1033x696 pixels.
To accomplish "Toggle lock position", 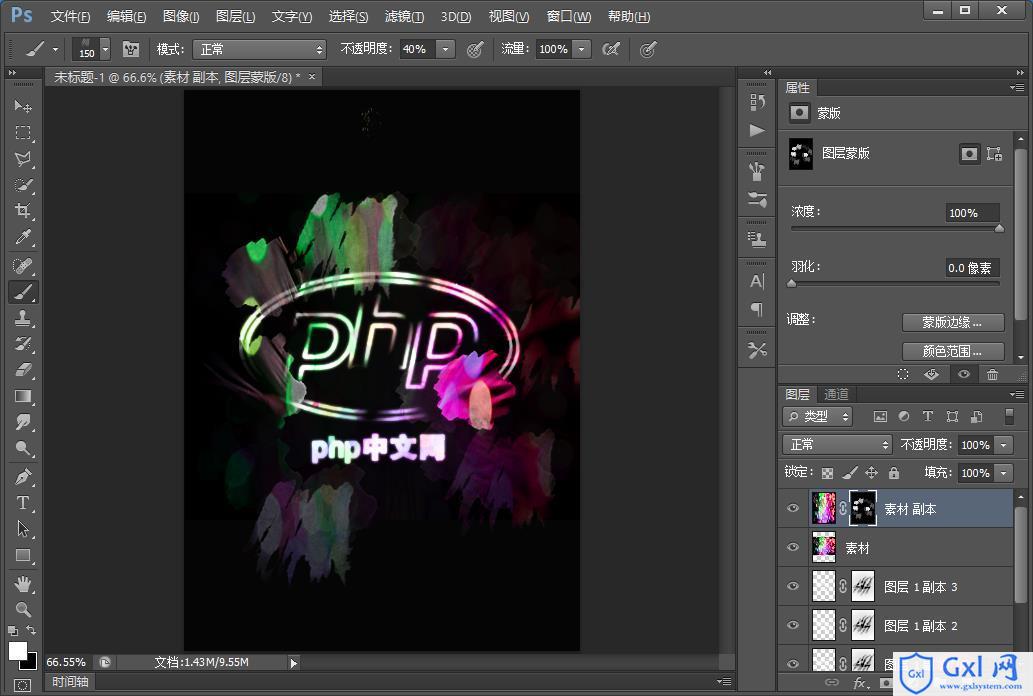I will click(872, 473).
